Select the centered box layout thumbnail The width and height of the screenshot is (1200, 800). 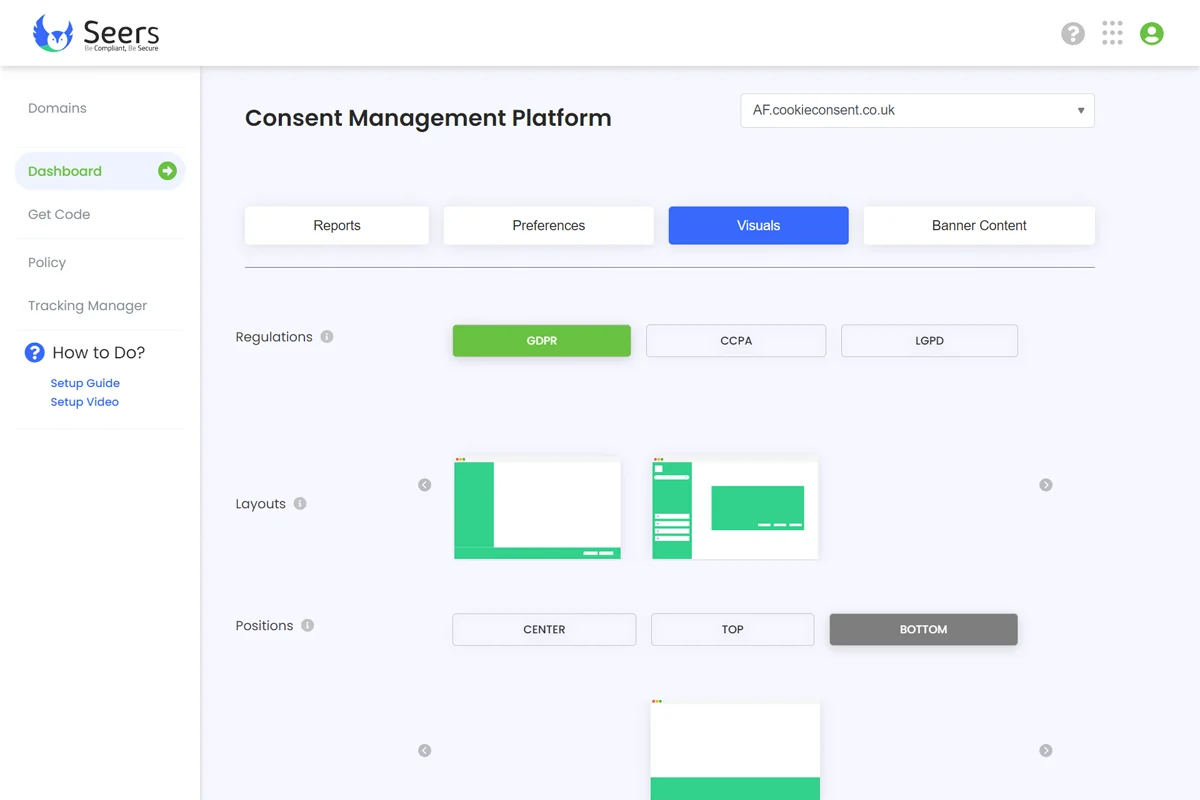point(735,509)
